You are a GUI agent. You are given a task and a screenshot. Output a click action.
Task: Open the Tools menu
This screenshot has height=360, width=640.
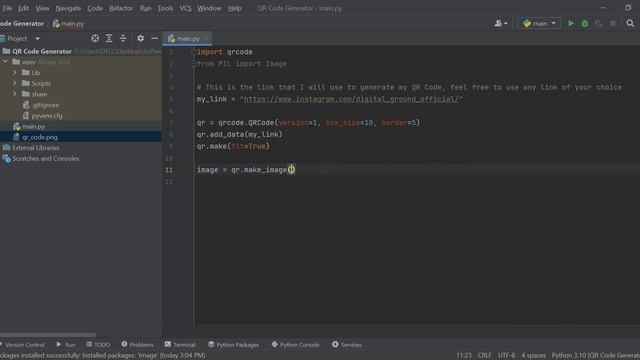point(165,8)
